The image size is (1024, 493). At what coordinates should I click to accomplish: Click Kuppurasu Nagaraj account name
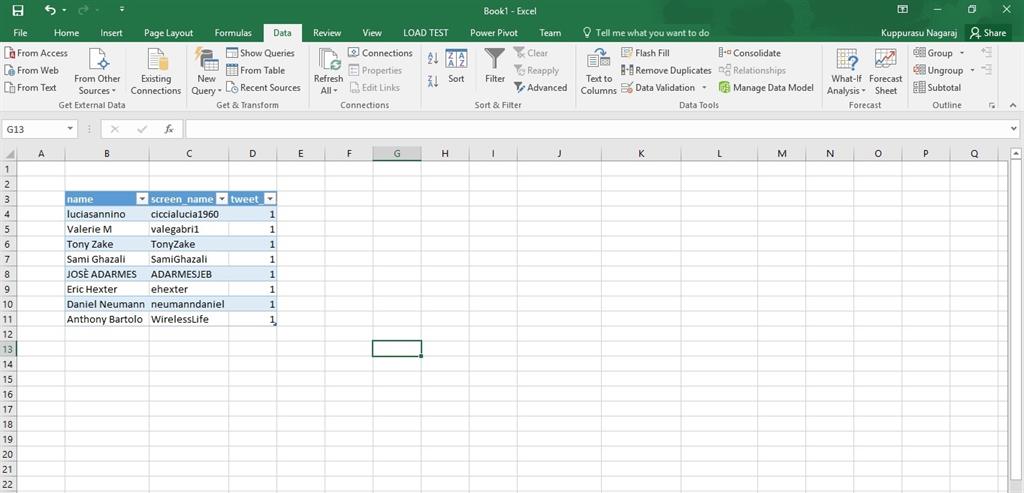click(x=918, y=33)
